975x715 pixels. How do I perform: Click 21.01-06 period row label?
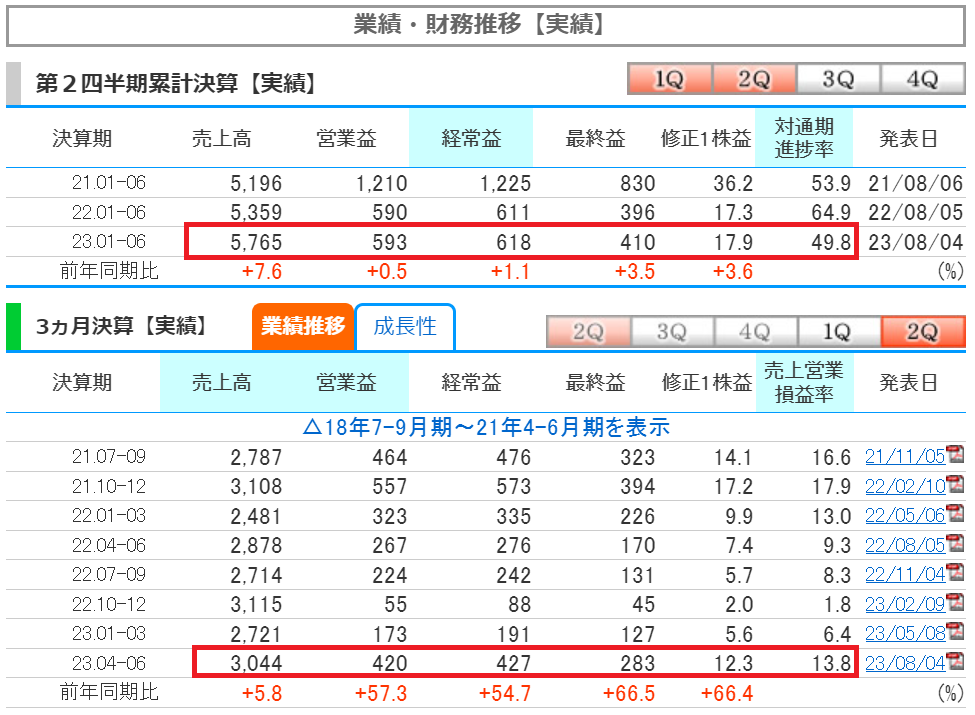109,183
